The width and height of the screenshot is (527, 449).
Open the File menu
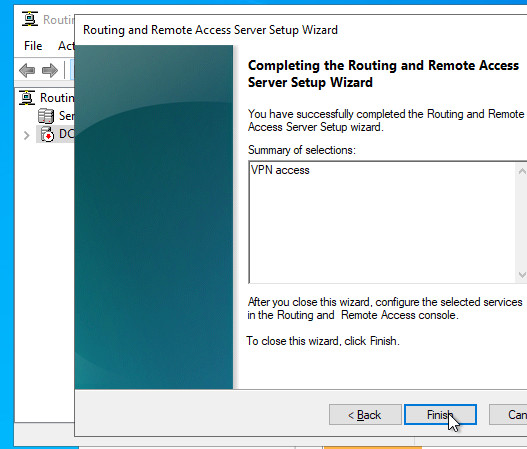33,46
